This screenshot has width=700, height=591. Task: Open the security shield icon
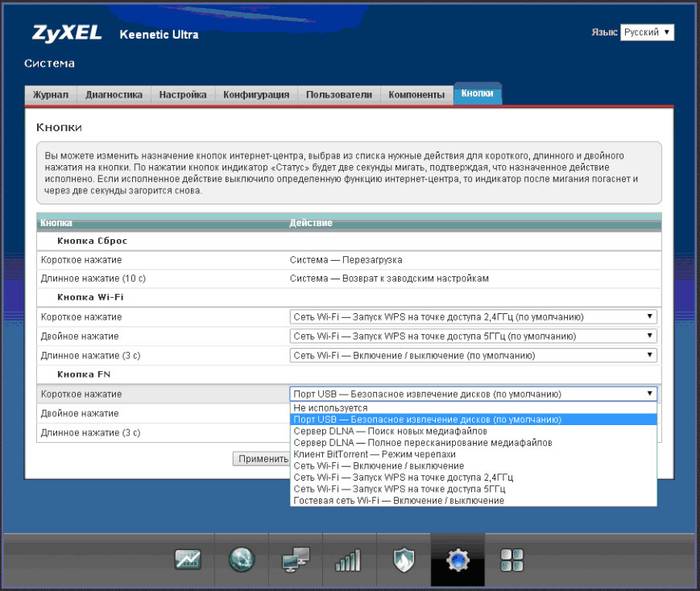pos(404,560)
